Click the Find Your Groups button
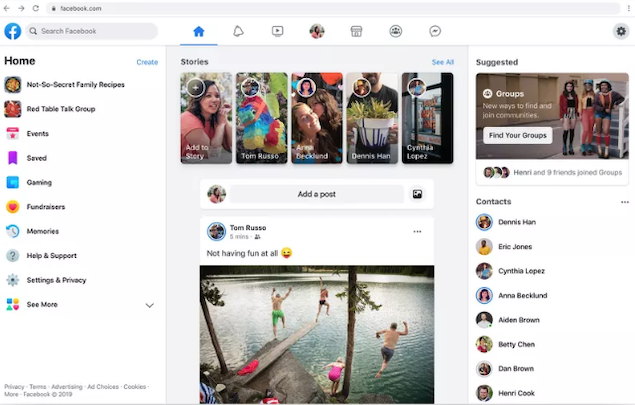The height and width of the screenshot is (405, 635). 518,135
